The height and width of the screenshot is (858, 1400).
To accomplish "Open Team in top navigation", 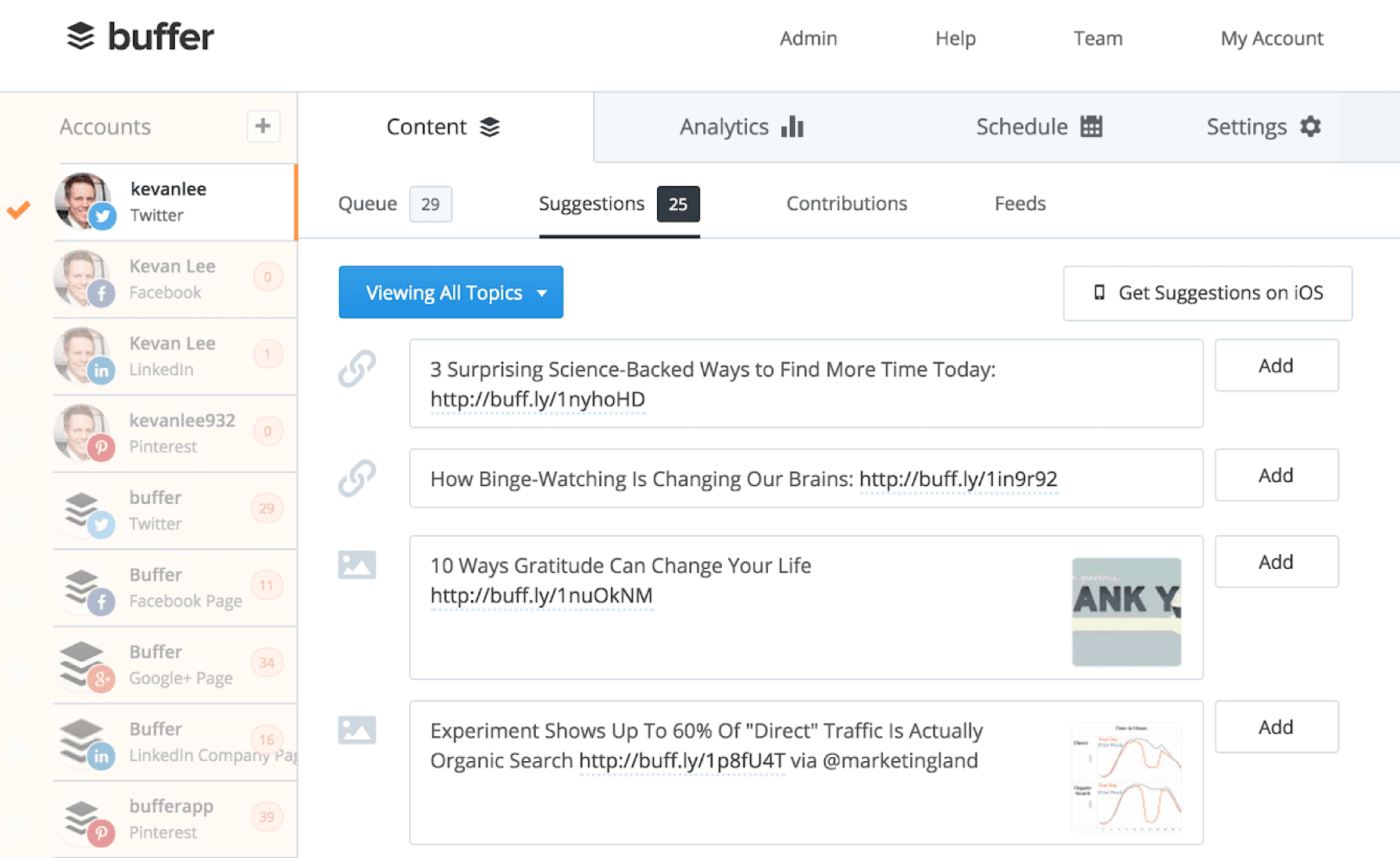I will [x=1098, y=38].
